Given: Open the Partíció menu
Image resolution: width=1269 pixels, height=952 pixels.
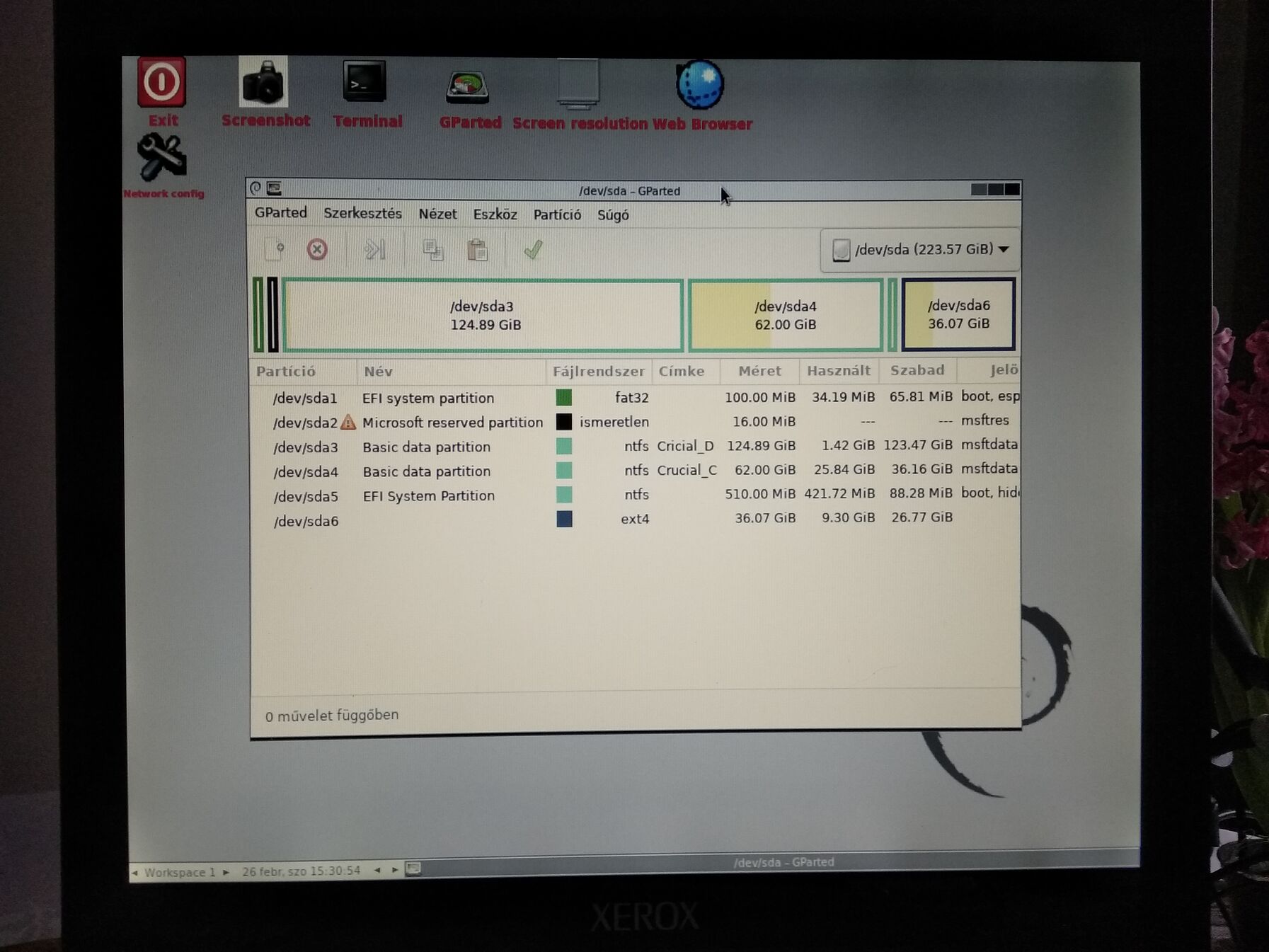Looking at the screenshot, I should click(557, 214).
